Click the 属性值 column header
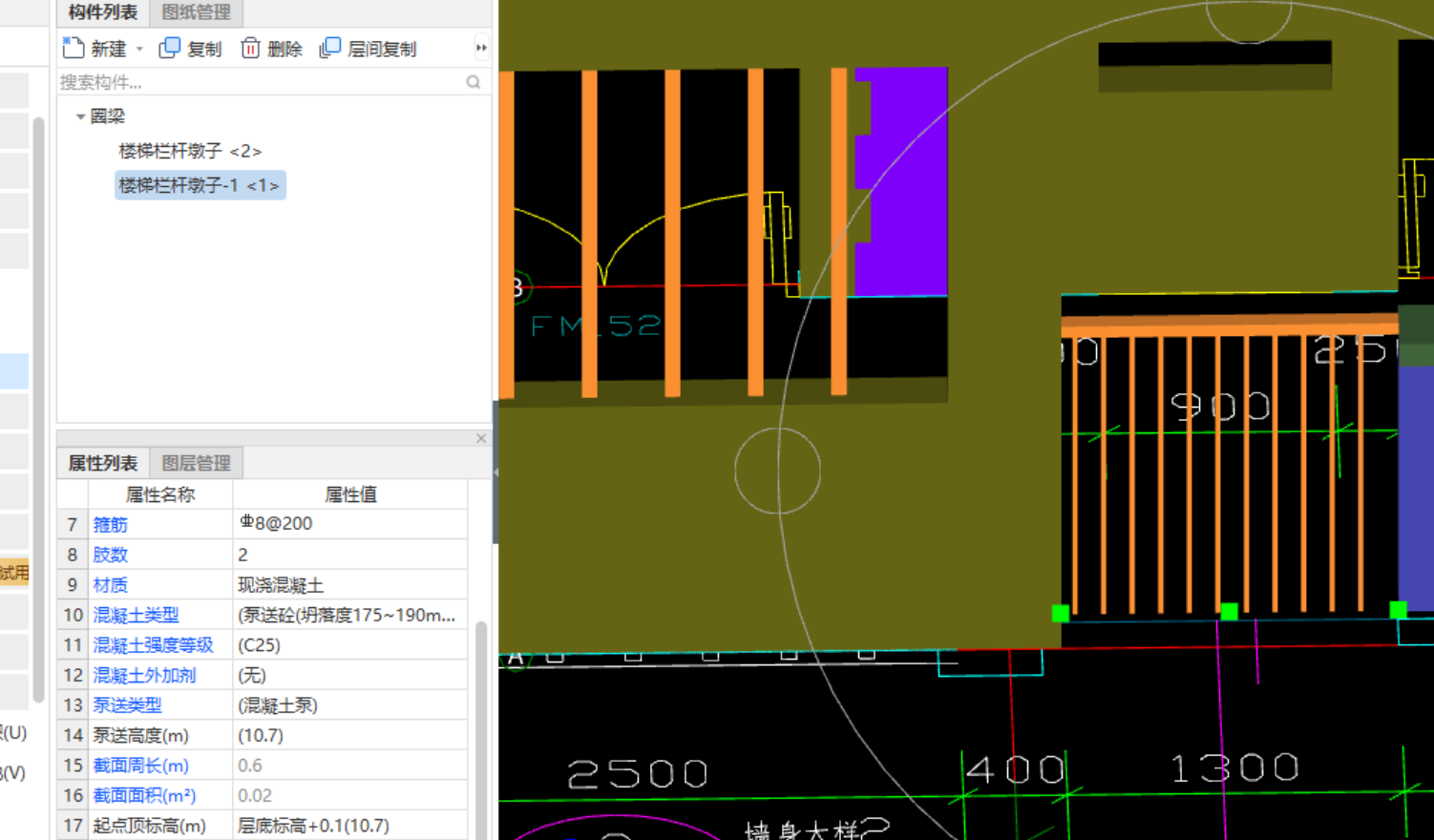The height and width of the screenshot is (840, 1434). click(x=350, y=494)
